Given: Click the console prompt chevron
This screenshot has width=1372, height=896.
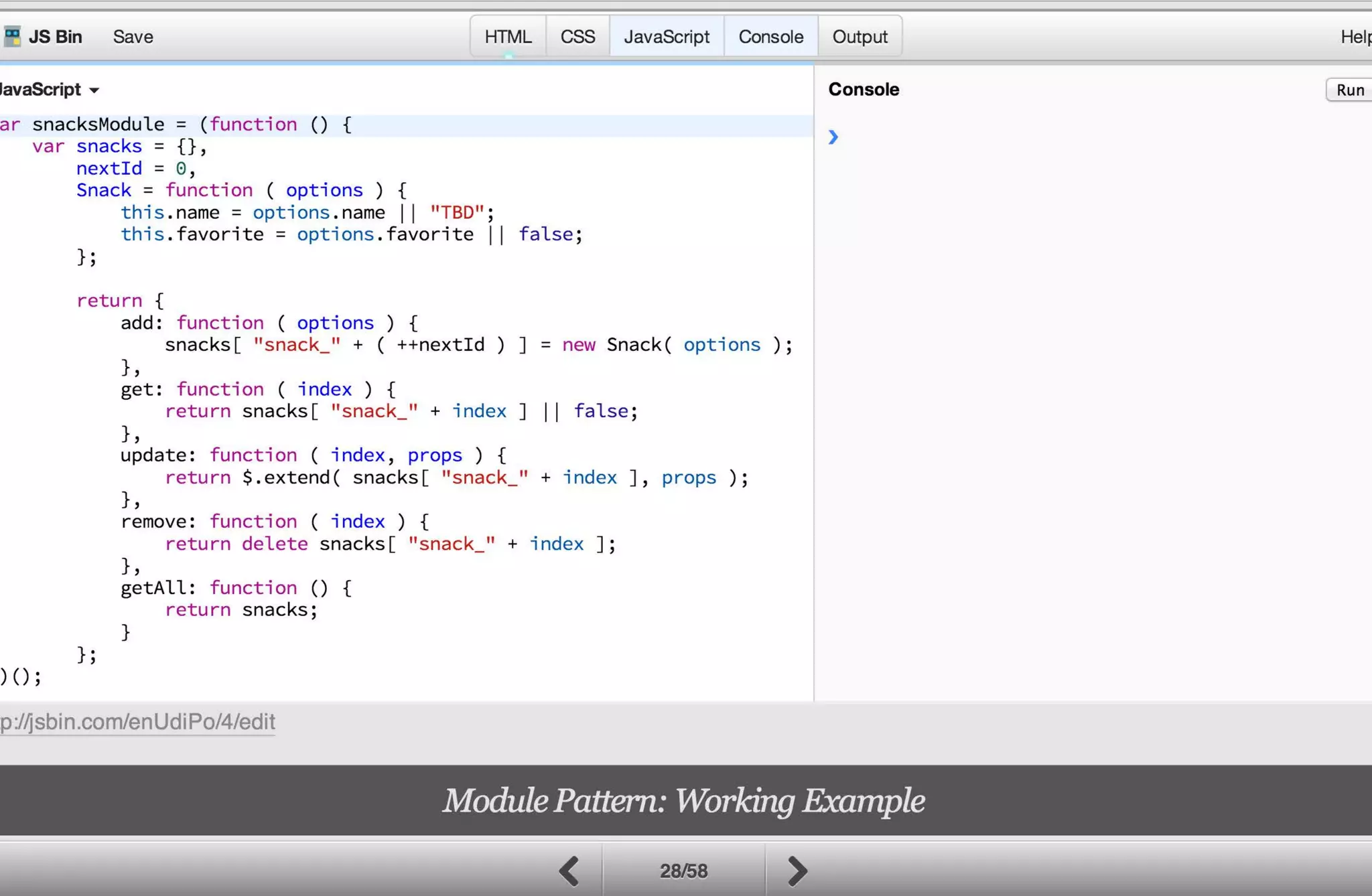Looking at the screenshot, I should coord(833,137).
